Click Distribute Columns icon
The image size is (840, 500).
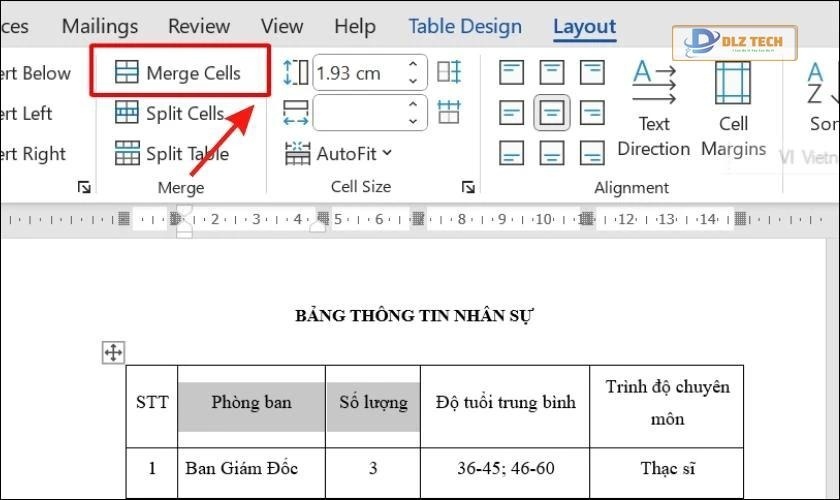click(449, 112)
